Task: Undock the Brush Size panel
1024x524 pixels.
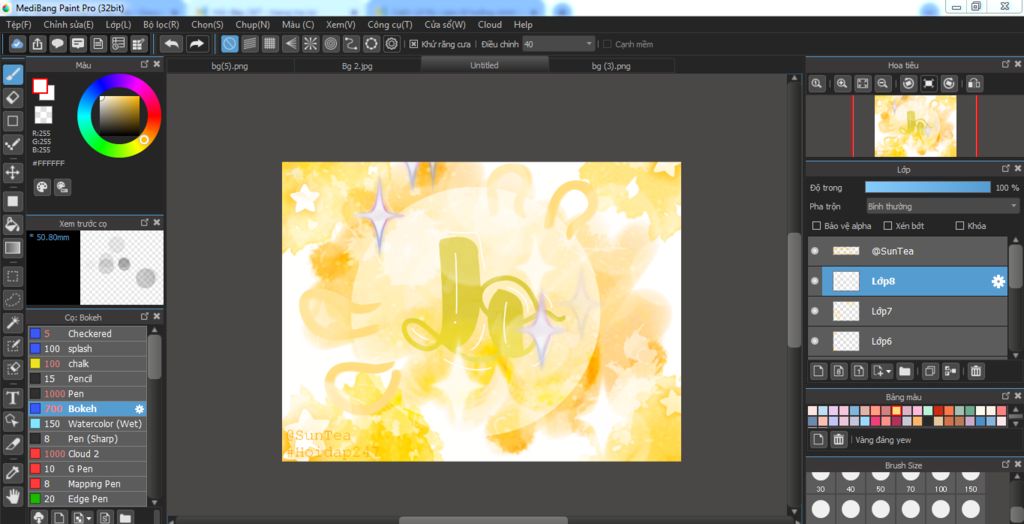Action: [1005, 465]
